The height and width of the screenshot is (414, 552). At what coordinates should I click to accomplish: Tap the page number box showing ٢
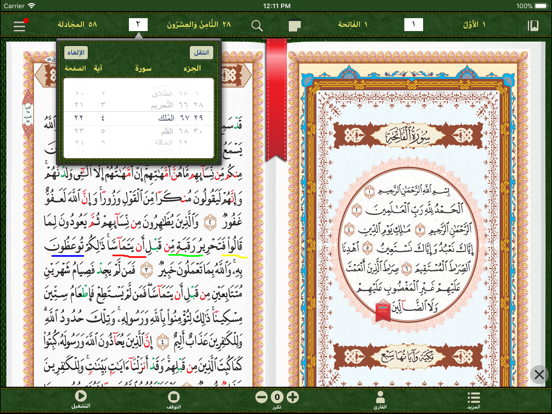click(138, 25)
